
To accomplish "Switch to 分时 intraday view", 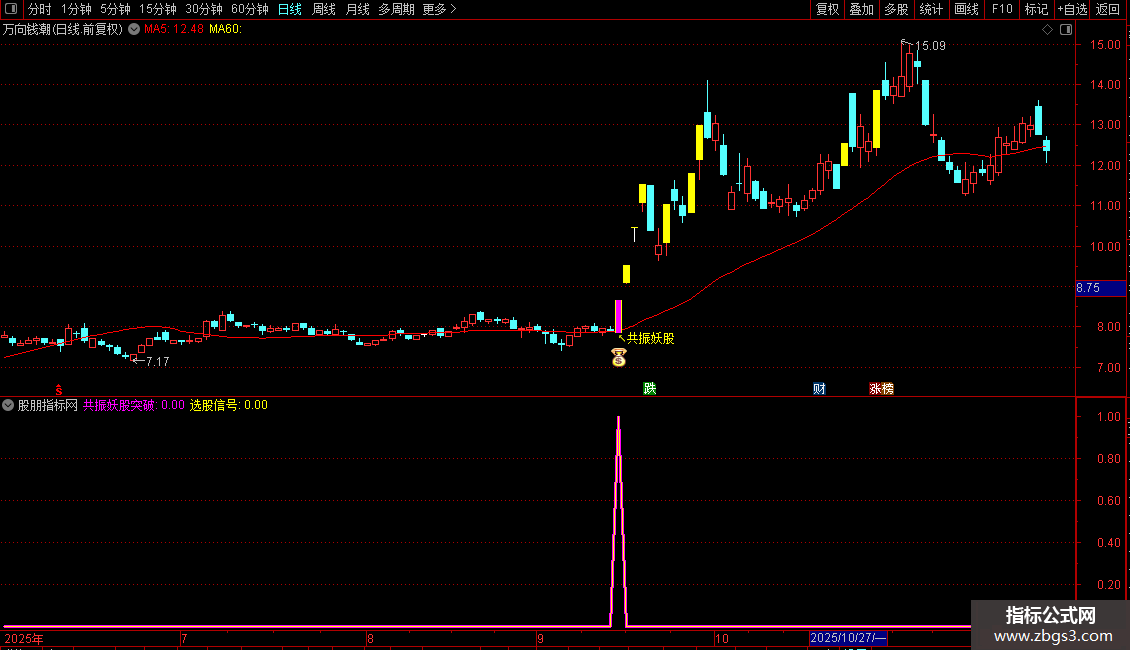I will coord(40,9).
